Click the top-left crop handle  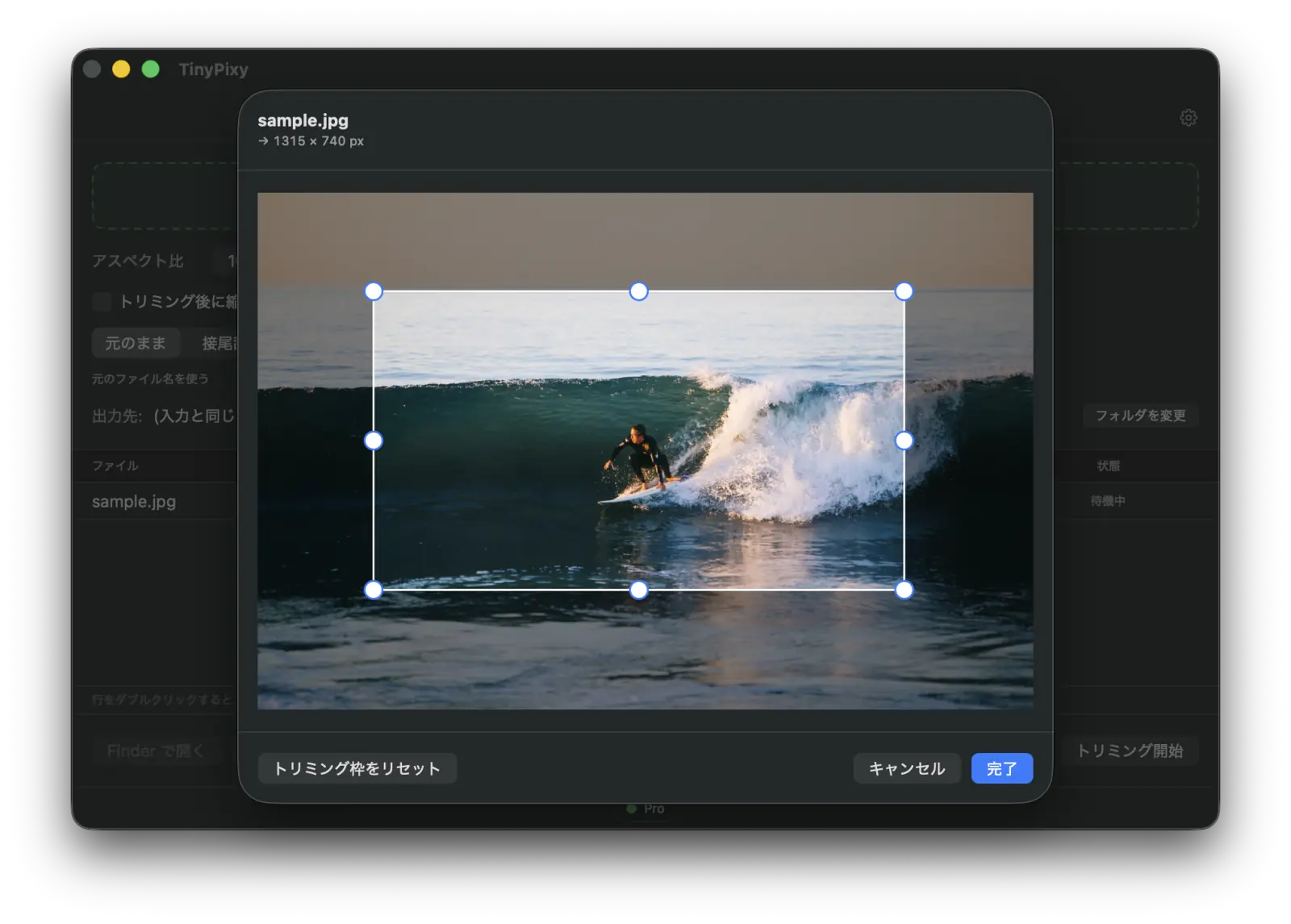374,291
